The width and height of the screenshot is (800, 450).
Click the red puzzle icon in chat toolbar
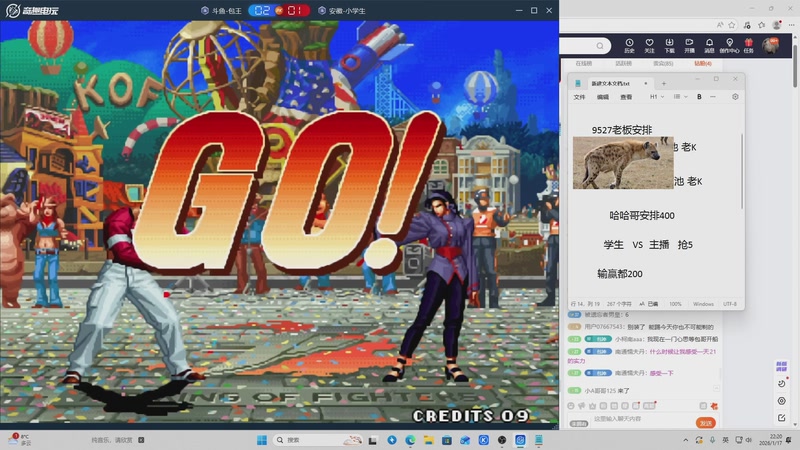[x=714, y=406]
